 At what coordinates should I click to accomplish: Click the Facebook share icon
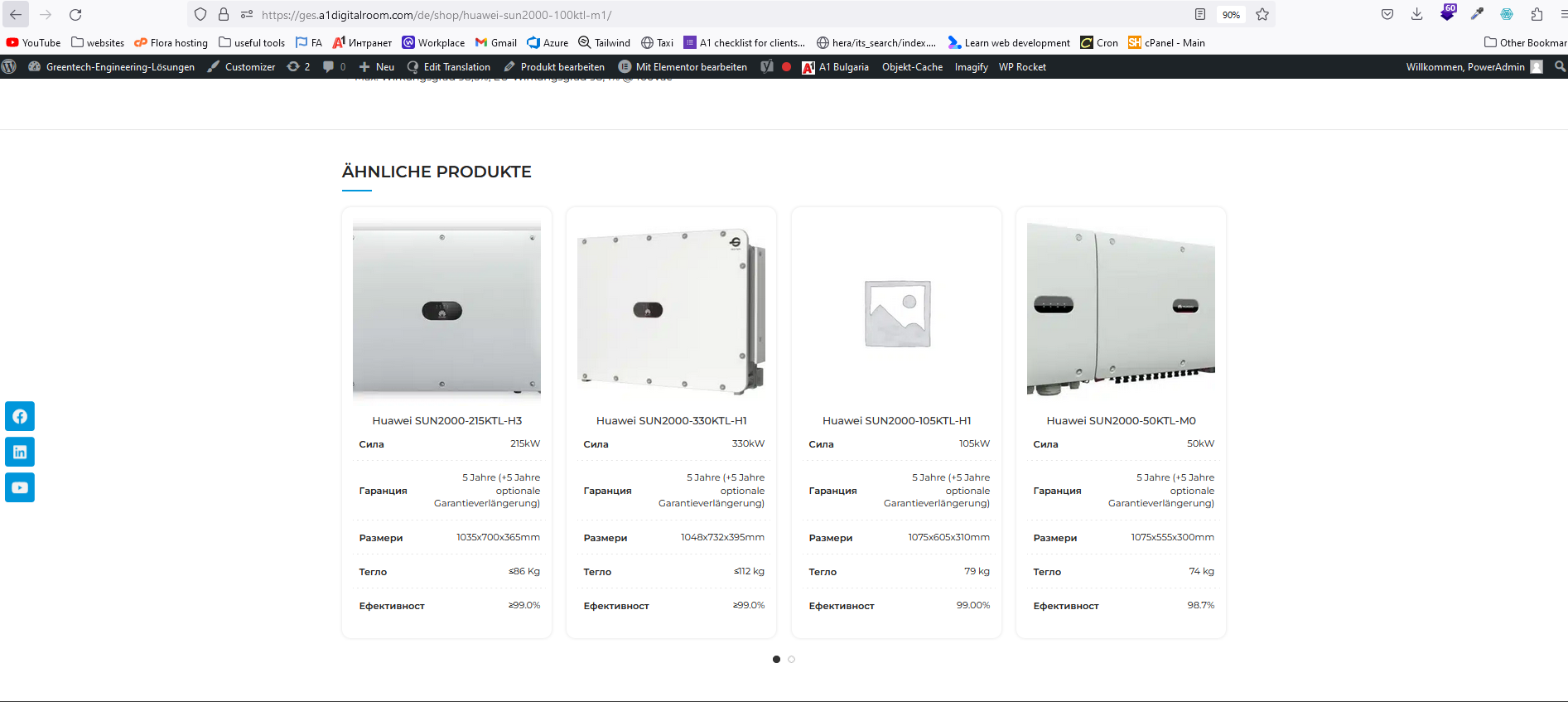20,416
